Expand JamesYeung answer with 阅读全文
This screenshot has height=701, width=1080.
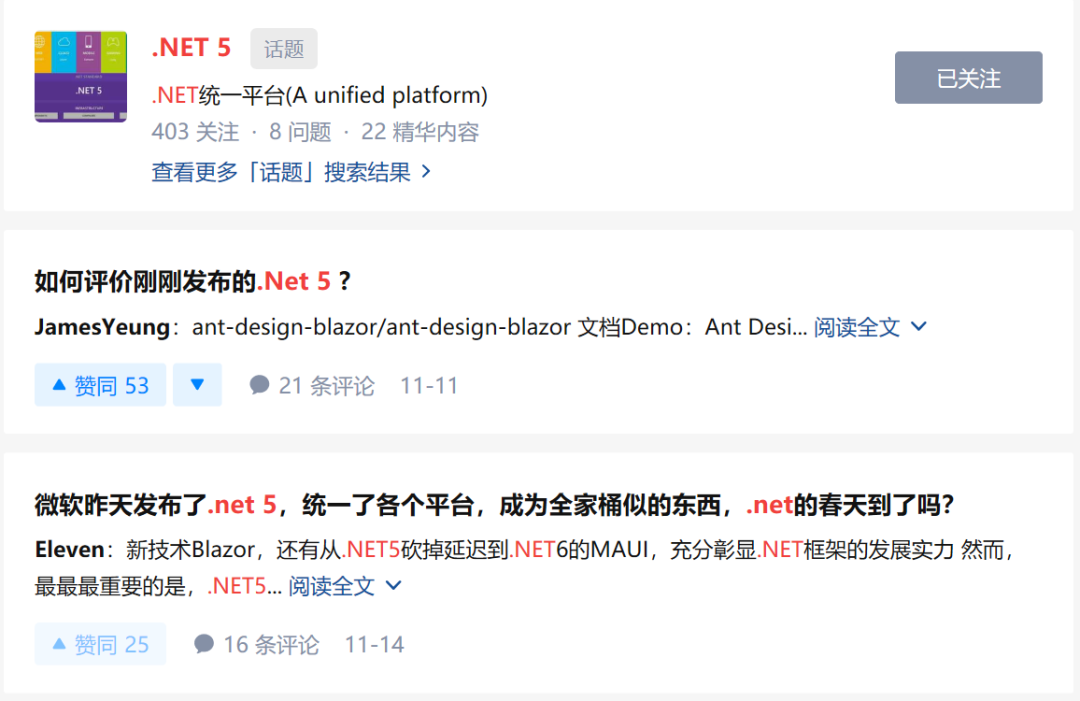pos(857,327)
